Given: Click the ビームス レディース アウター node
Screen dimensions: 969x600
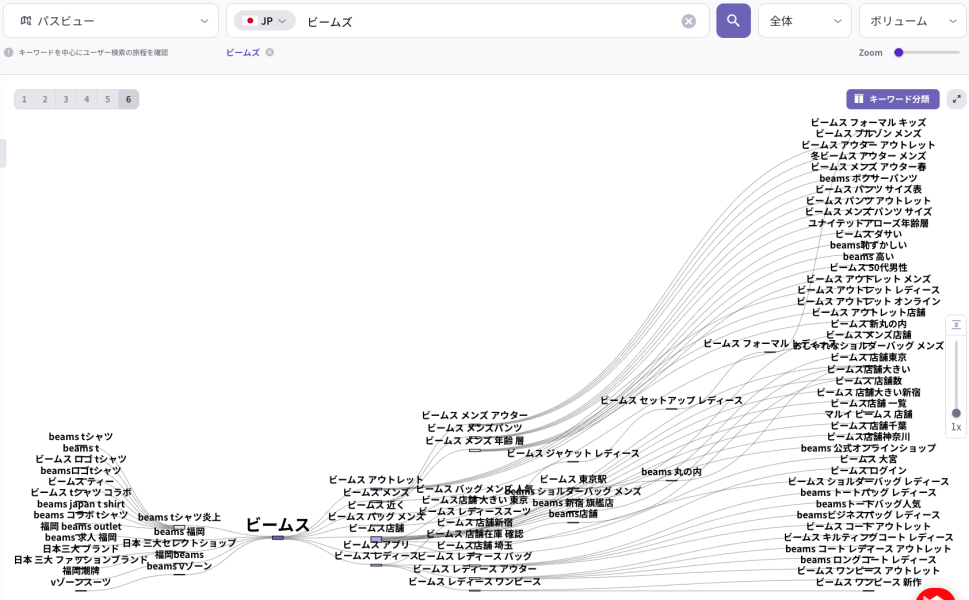Looking at the screenshot, I should point(475,568).
